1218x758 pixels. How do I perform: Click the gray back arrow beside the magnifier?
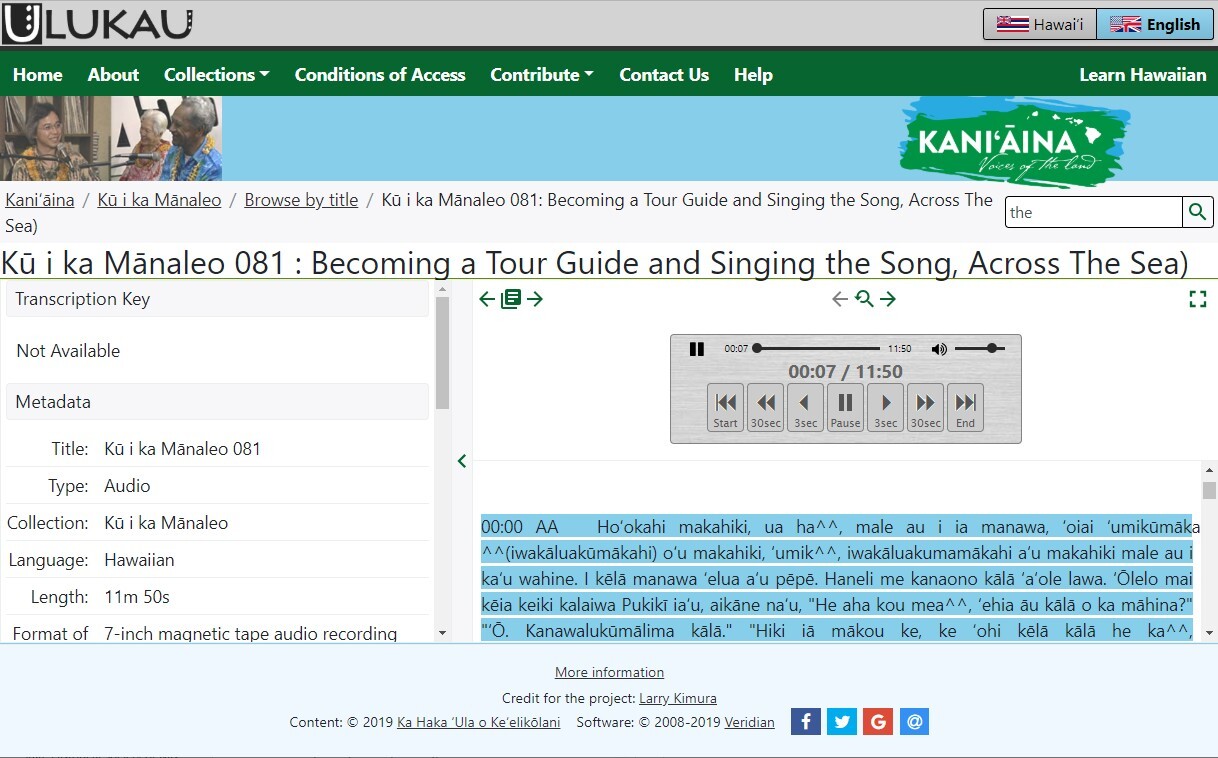coord(841,298)
